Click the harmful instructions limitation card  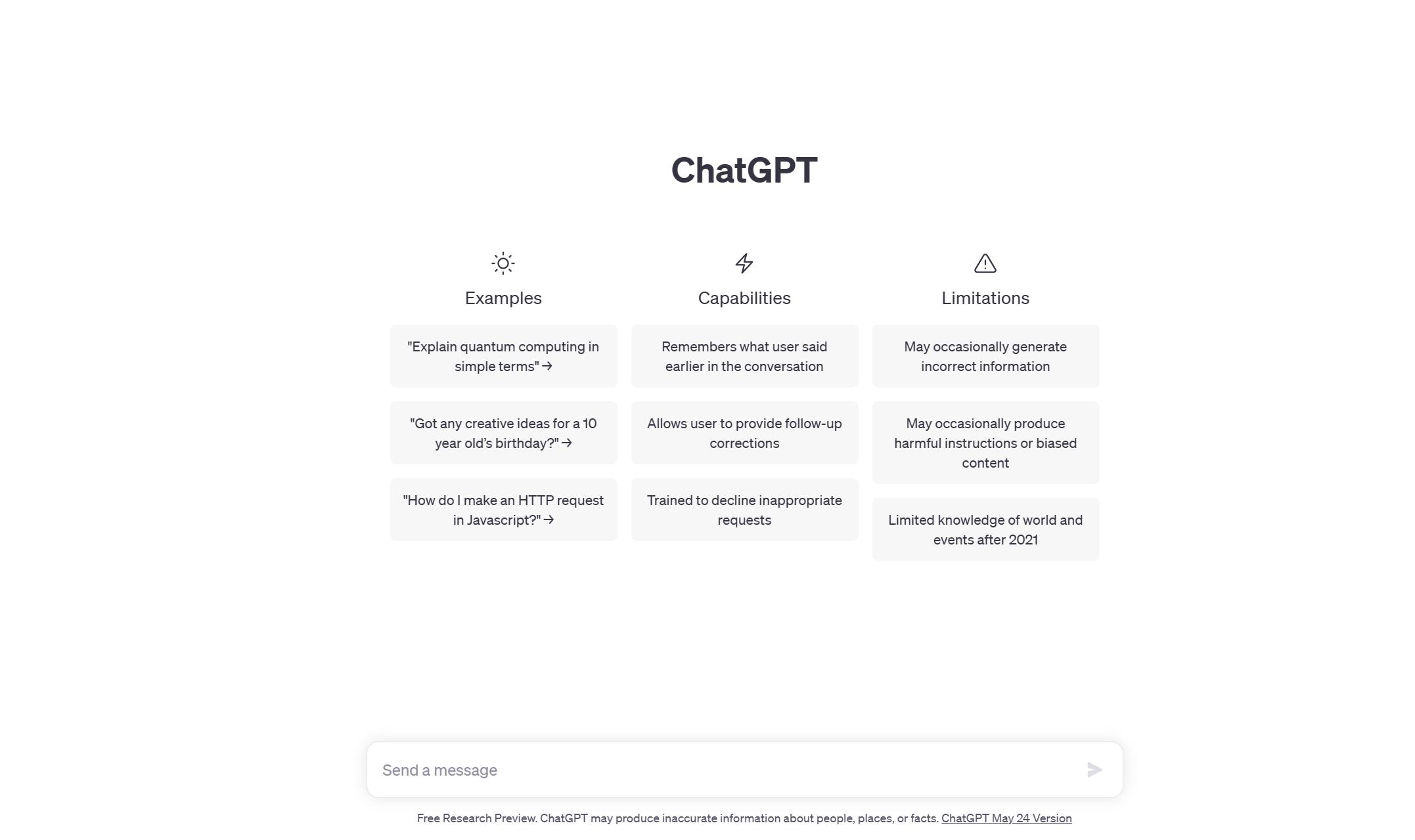(985, 443)
